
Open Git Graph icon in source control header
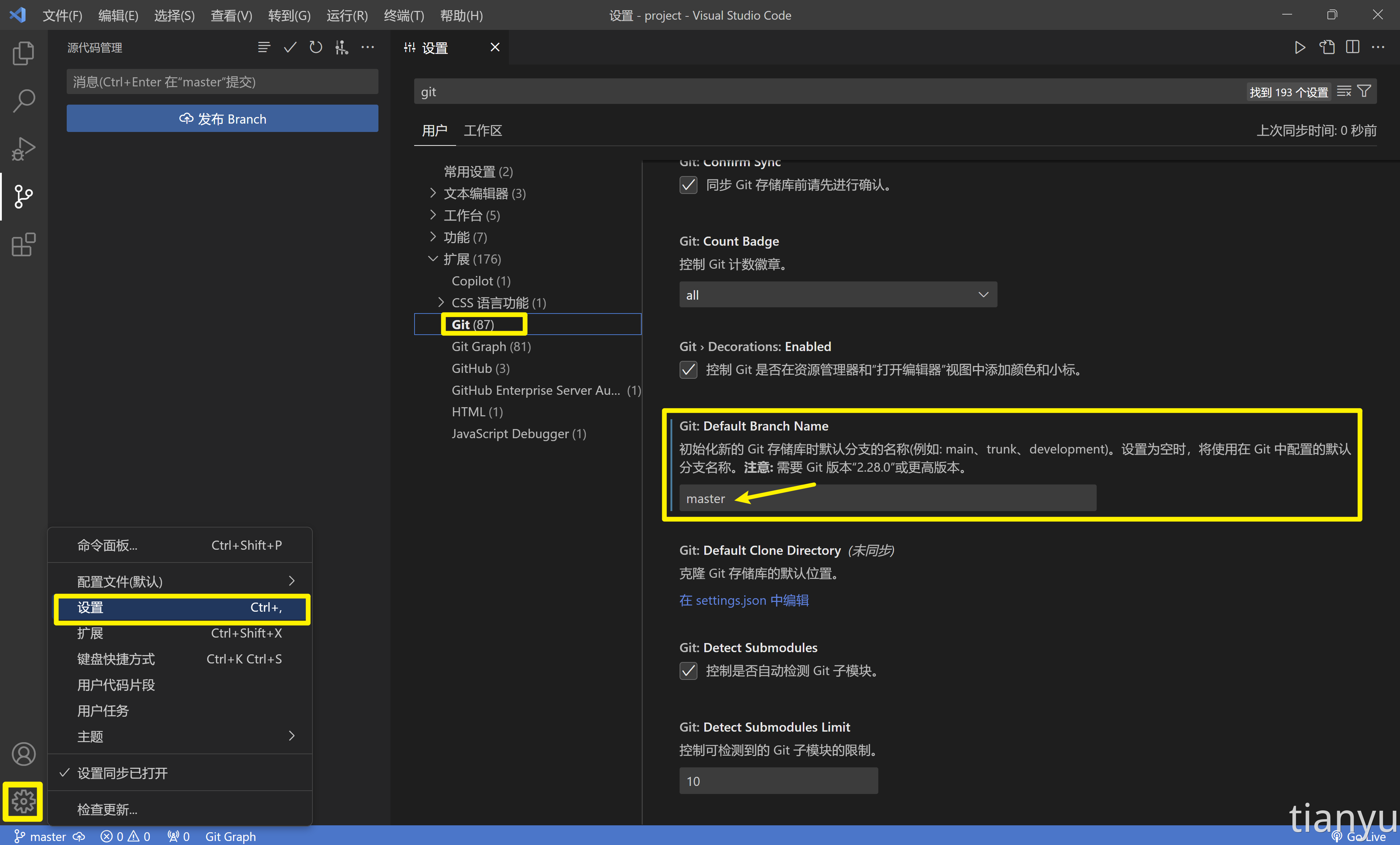(342, 47)
